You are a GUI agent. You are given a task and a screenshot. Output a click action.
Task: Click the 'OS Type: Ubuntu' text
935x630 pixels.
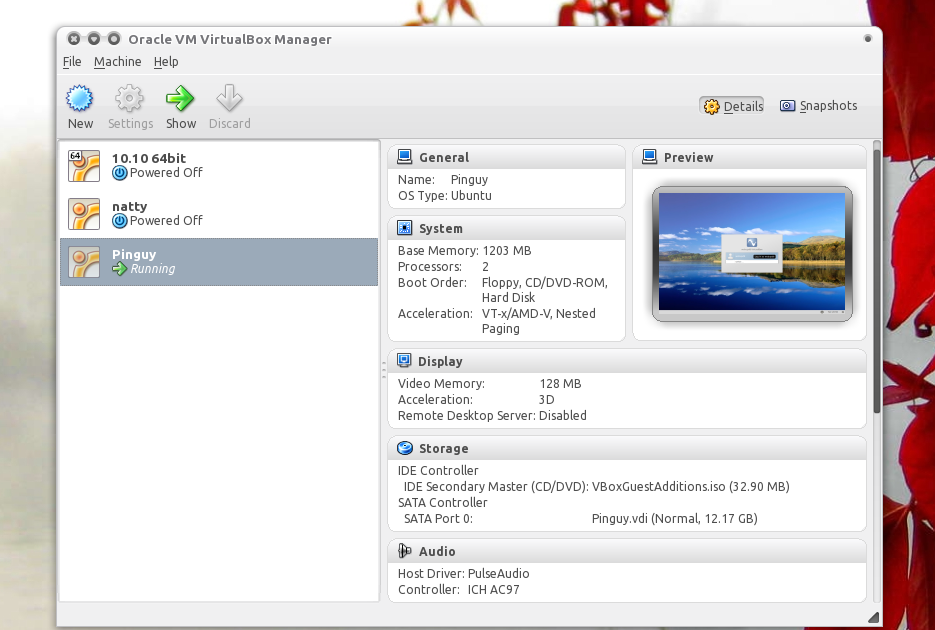[x=445, y=195]
